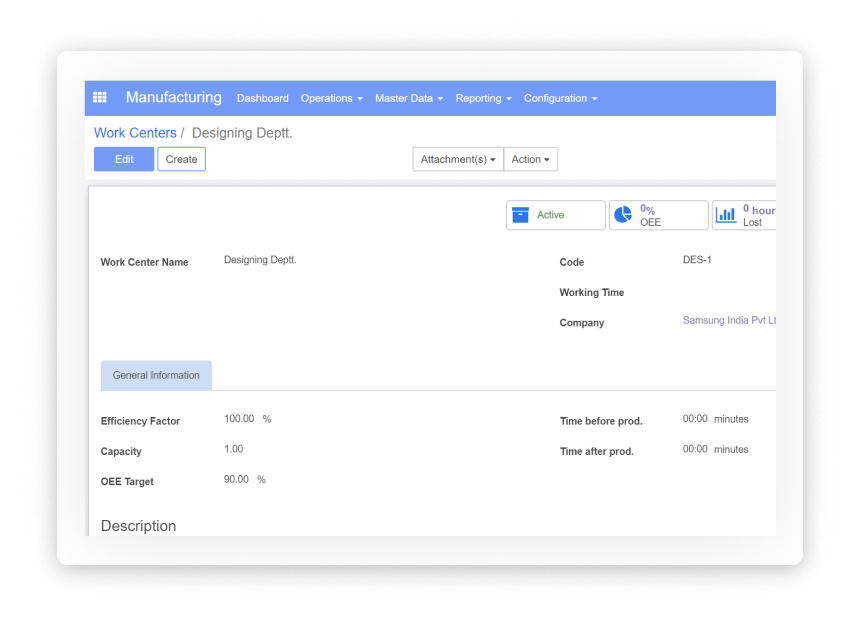This screenshot has height=620, width=856.
Task: Click the OEE pie chart icon
Action: (x=623, y=215)
